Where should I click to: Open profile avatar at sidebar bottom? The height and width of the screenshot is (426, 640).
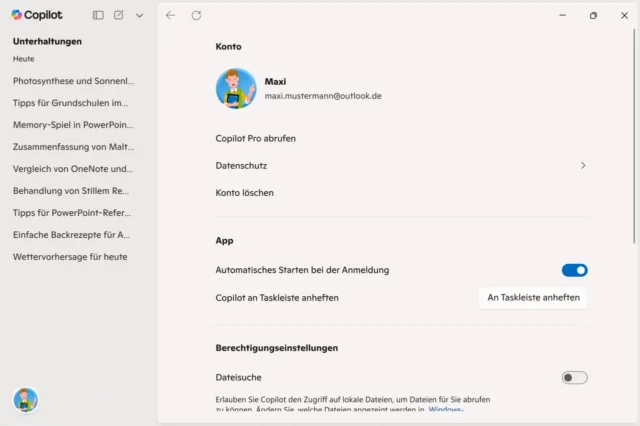pyautogui.click(x=26, y=400)
